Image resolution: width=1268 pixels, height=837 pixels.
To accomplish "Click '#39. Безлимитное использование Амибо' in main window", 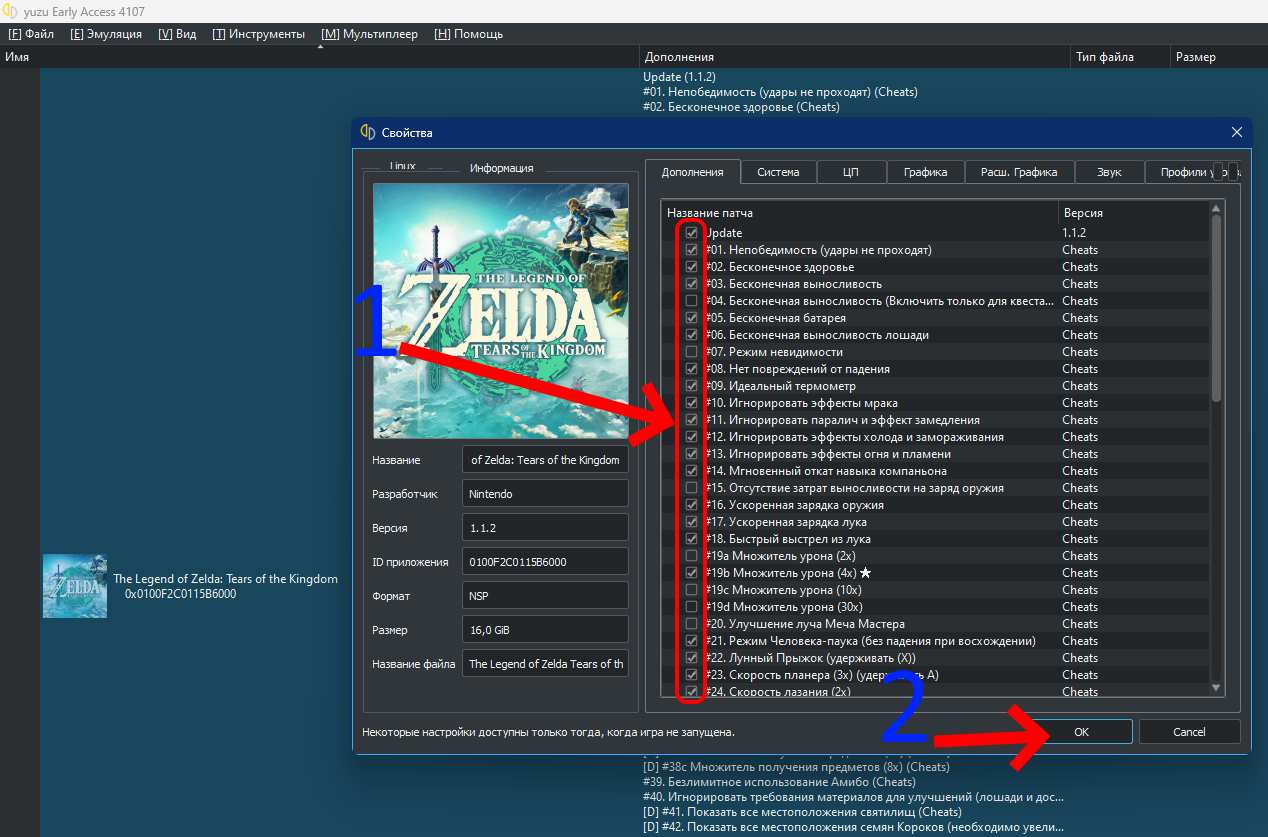I will [779, 782].
